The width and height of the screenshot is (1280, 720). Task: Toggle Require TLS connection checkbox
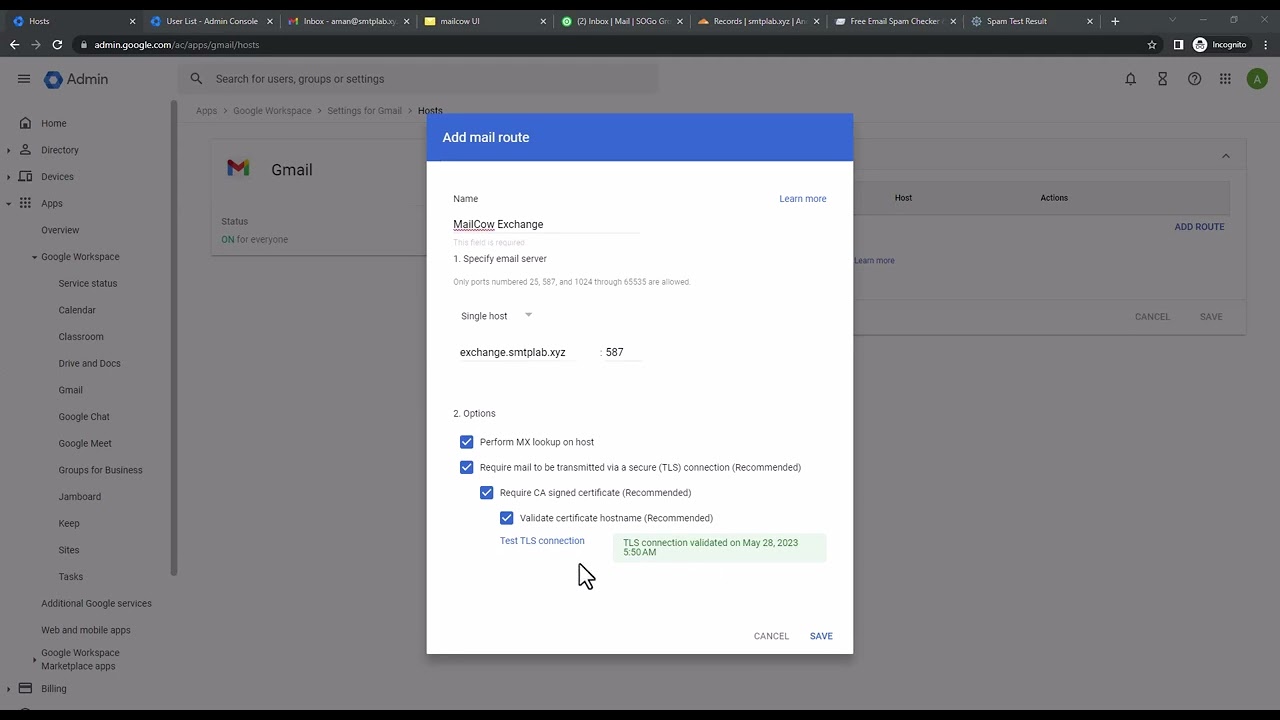[x=466, y=467]
